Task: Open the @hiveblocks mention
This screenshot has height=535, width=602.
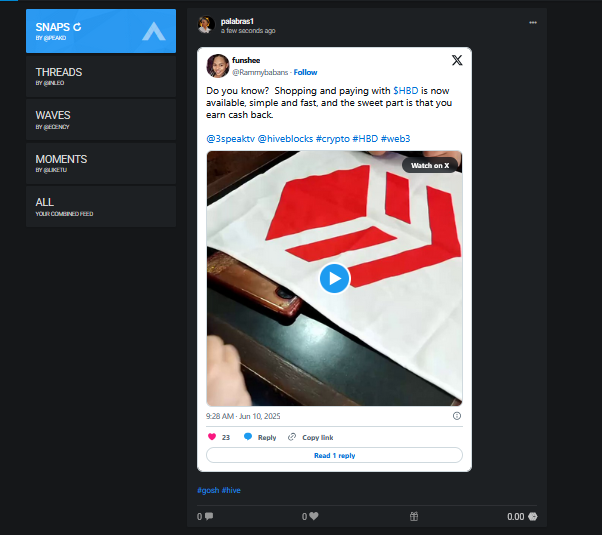Action: (x=285, y=139)
